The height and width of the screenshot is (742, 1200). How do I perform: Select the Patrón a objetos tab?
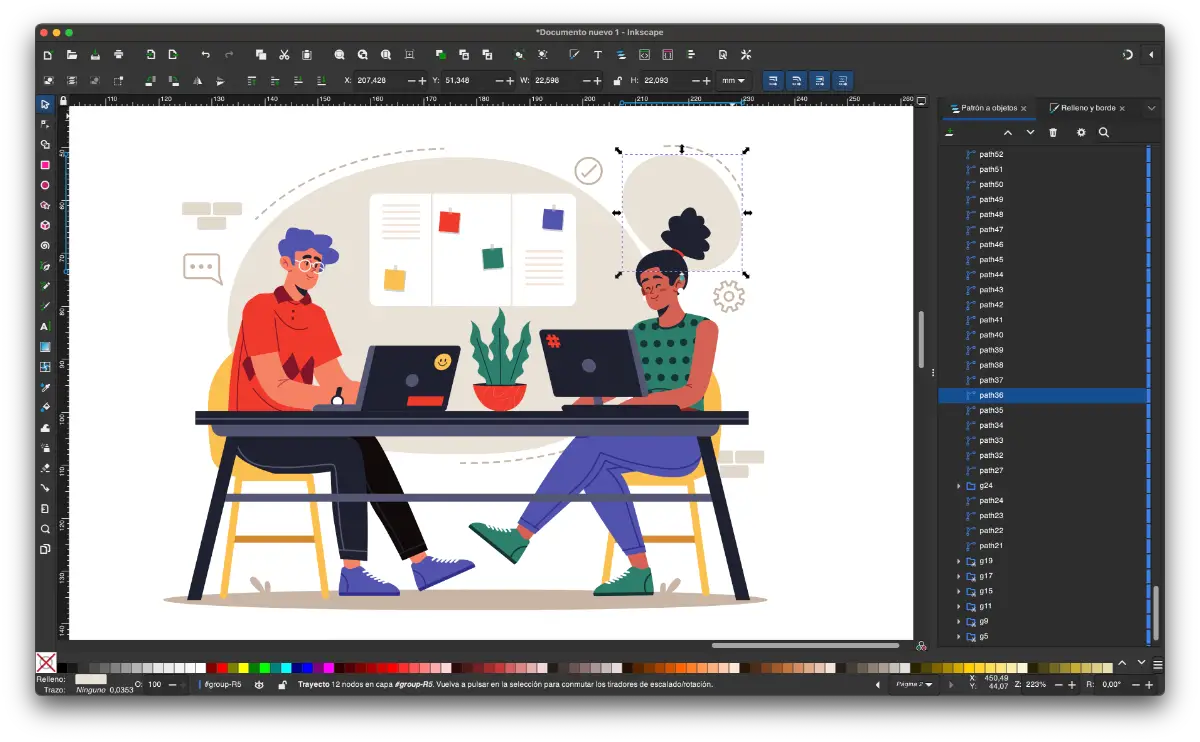click(990, 108)
